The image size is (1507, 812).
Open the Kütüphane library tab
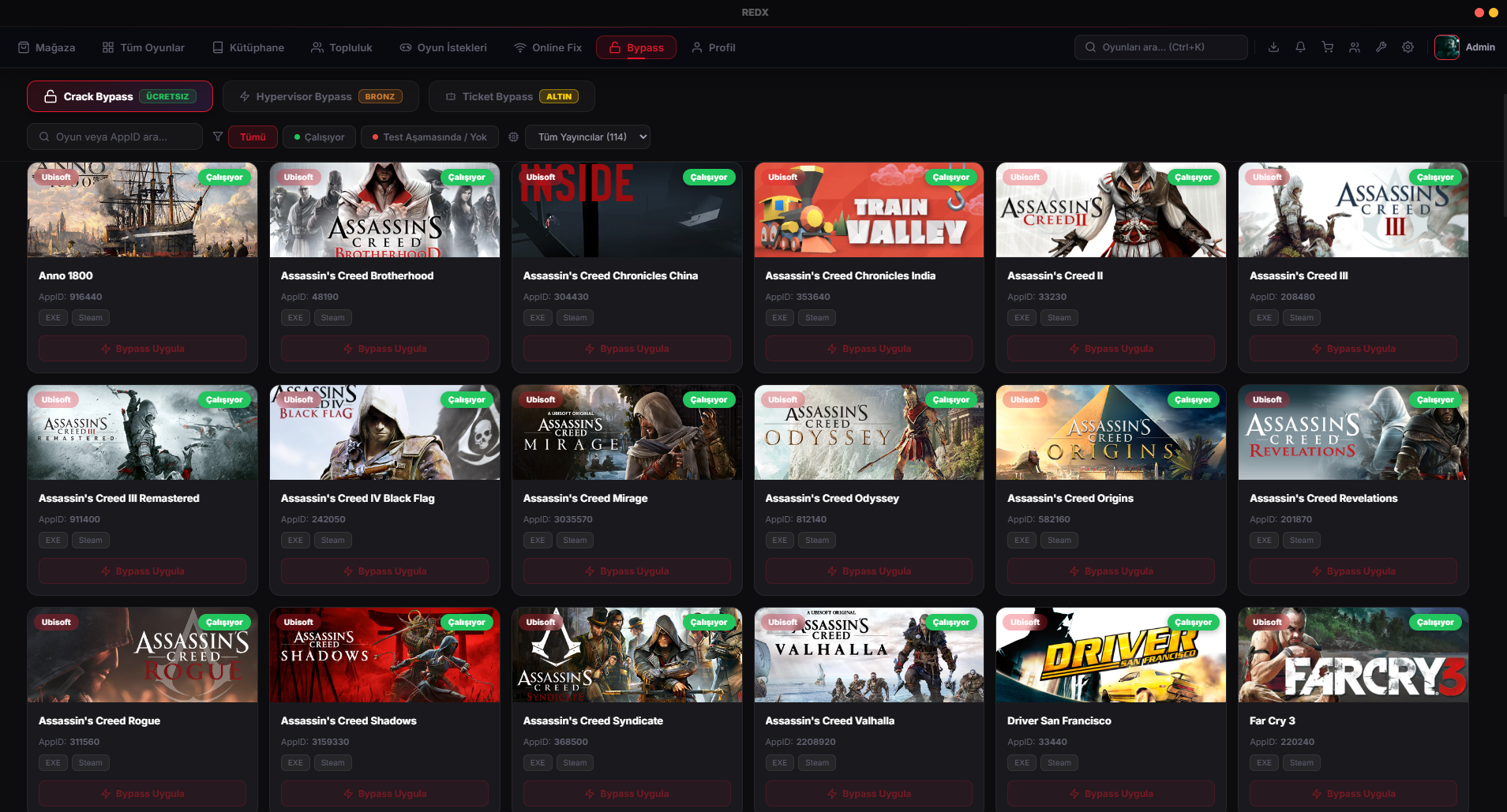click(x=248, y=47)
